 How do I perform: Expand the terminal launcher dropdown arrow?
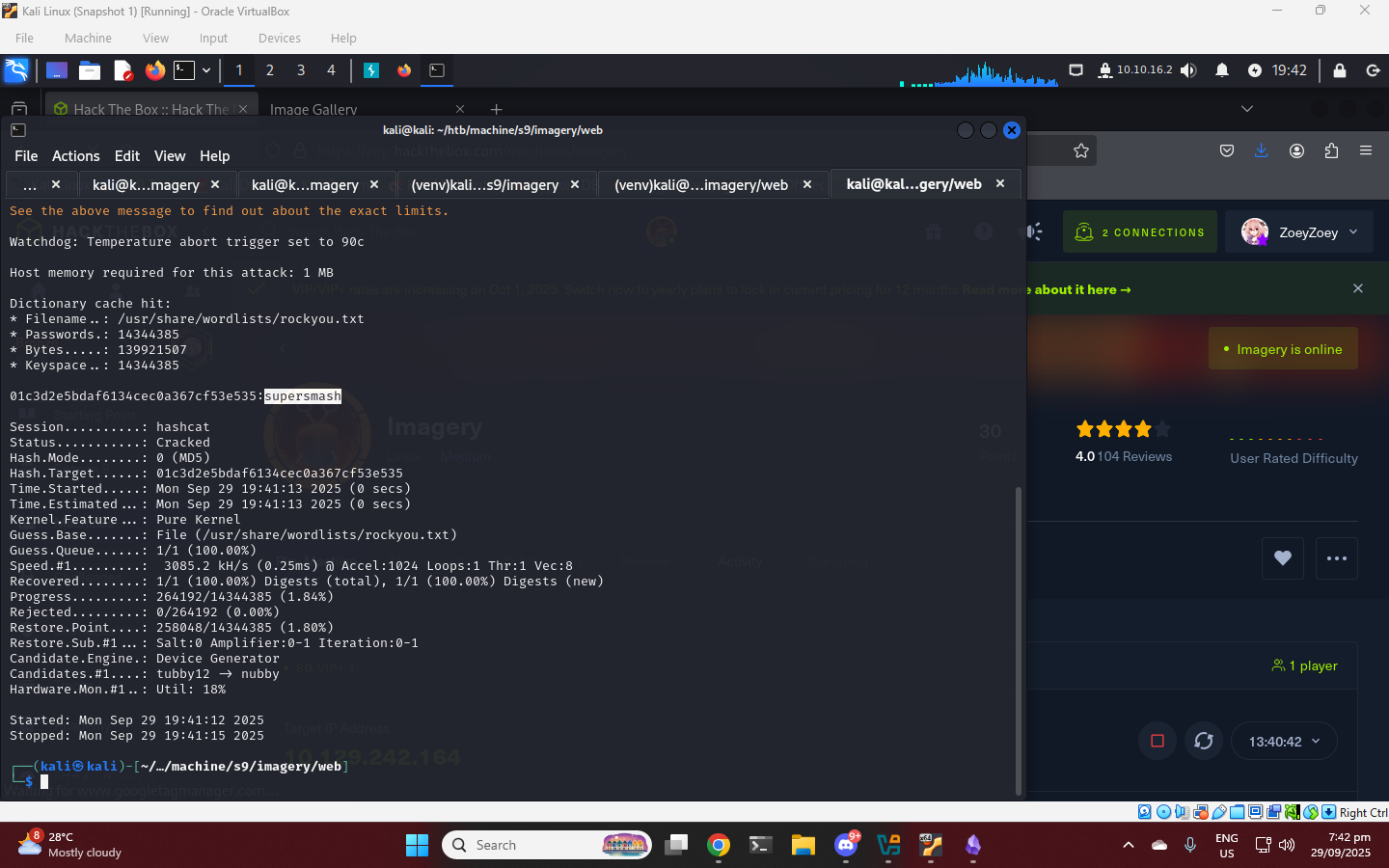click(x=206, y=70)
